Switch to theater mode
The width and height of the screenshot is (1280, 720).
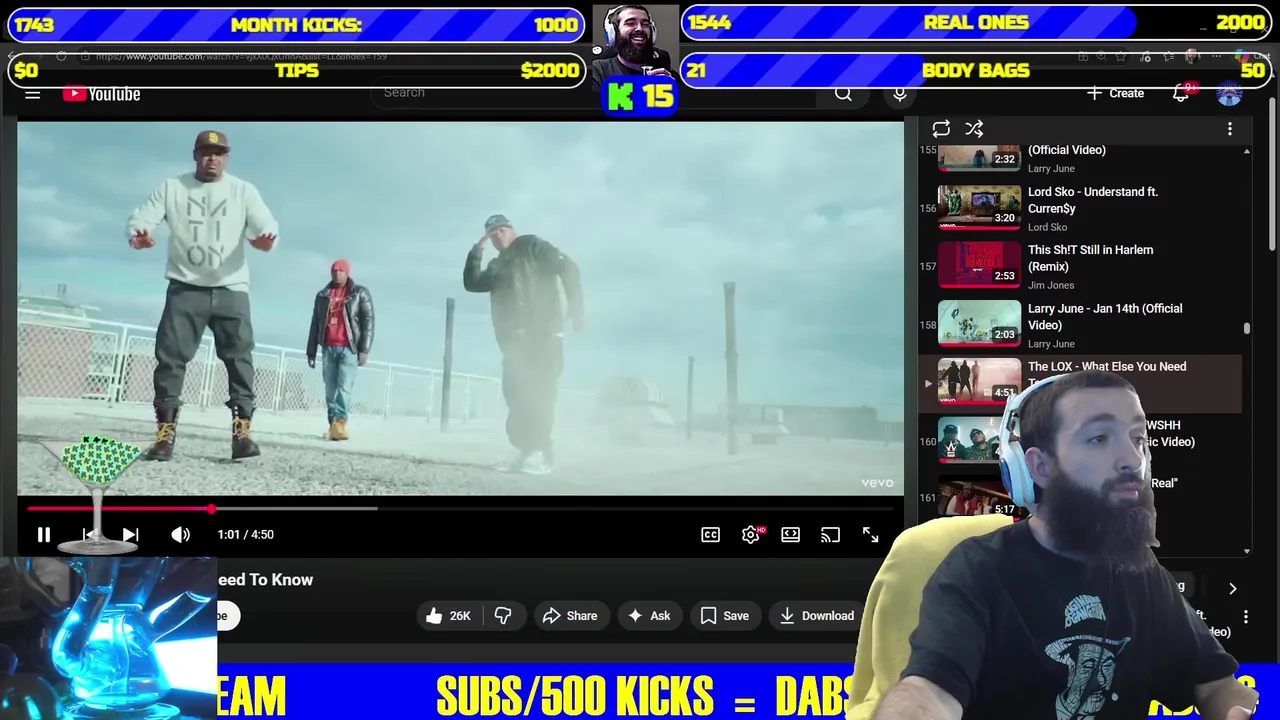tap(790, 535)
